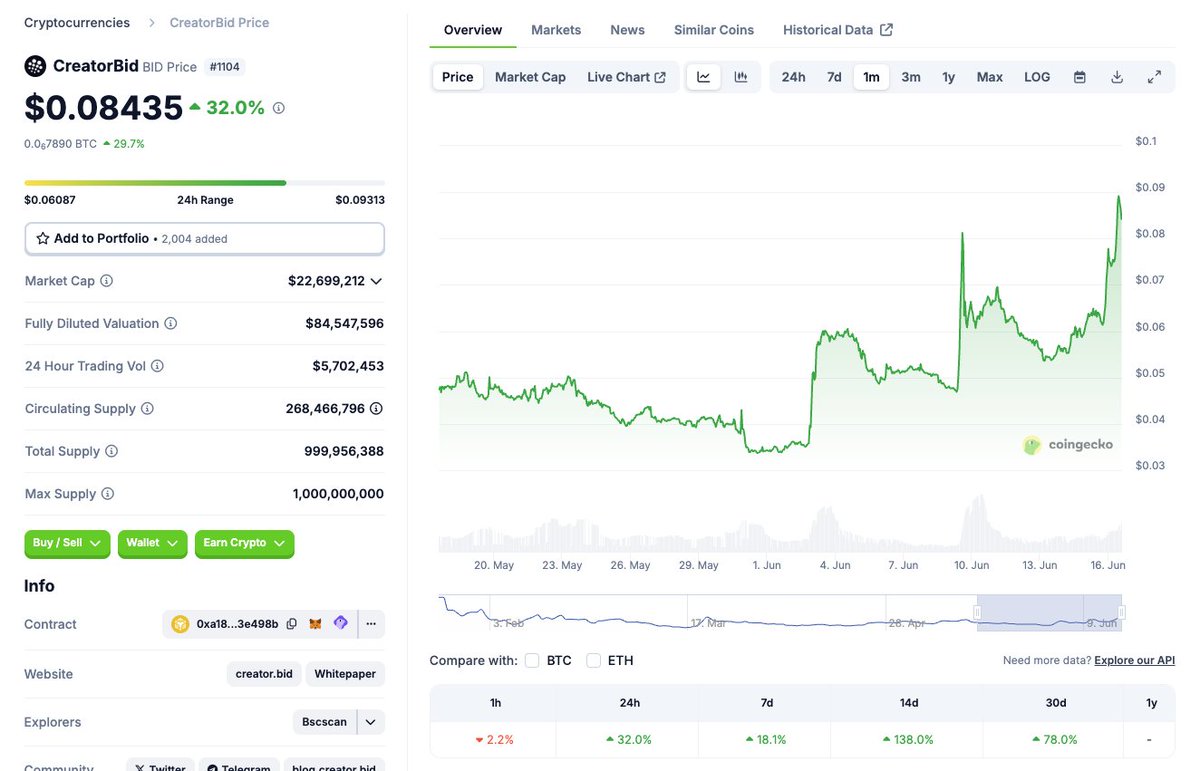
Task: Open more contract options ellipsis
Action: point(371,624)
